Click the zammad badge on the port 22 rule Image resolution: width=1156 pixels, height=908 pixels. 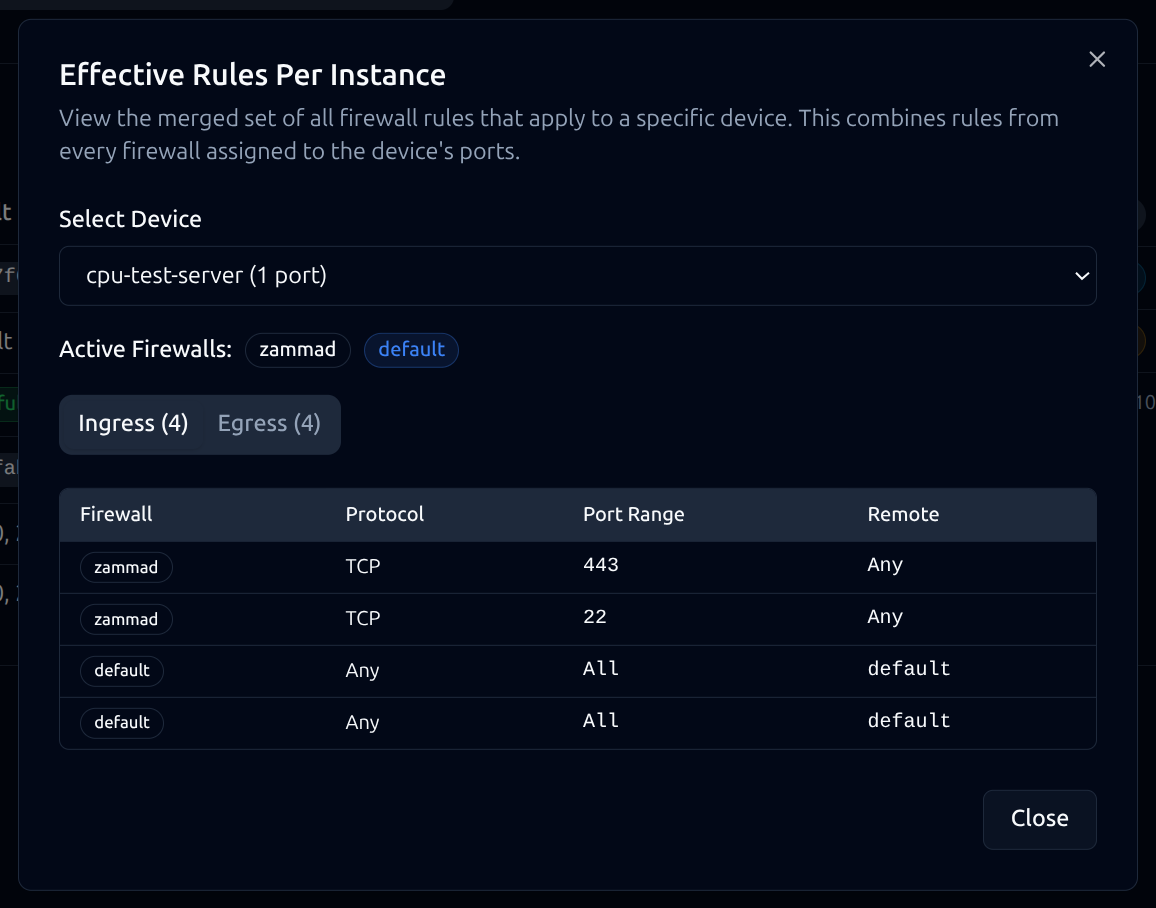[x=126, y=619]
